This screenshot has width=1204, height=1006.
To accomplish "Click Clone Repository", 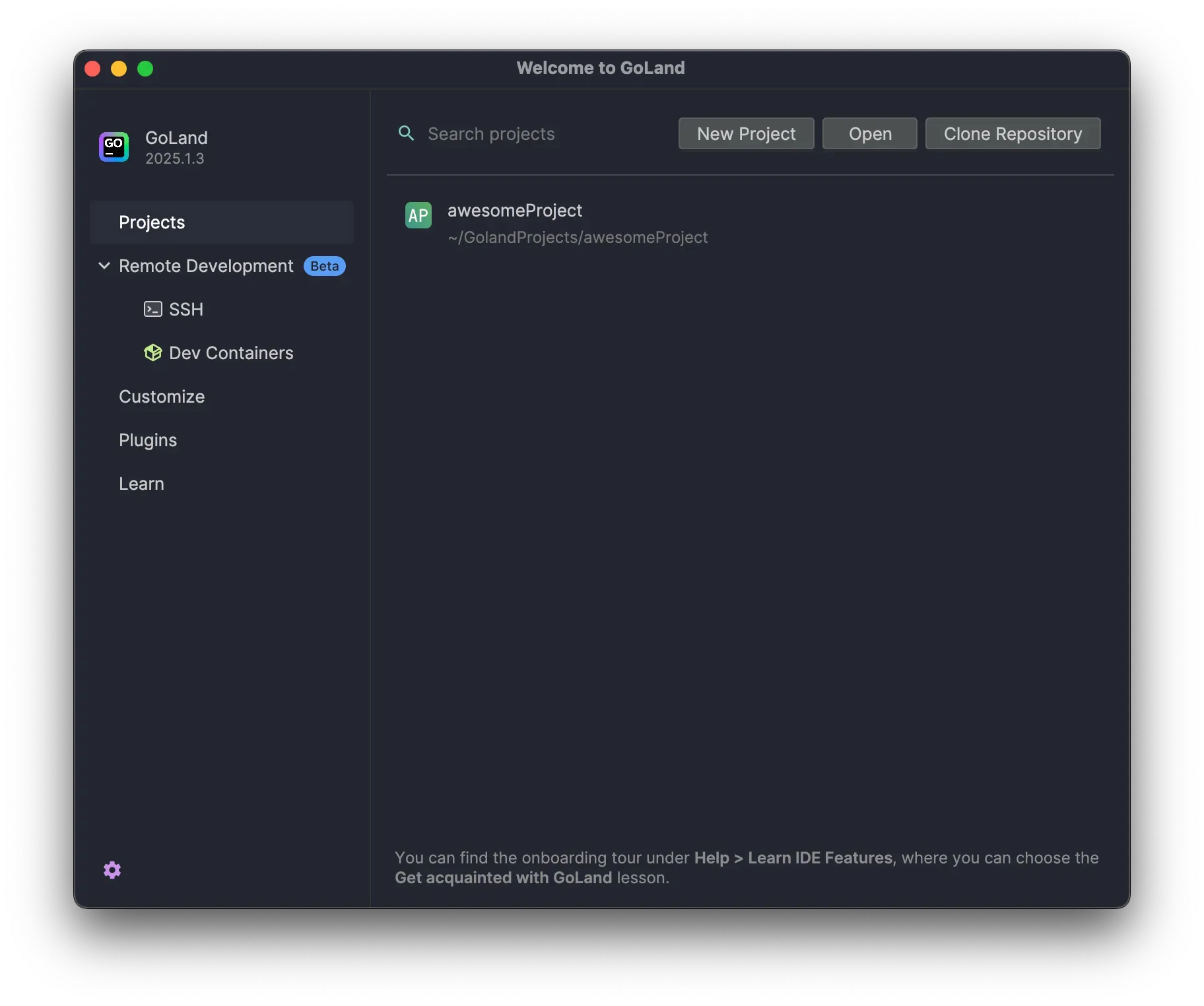I will tap(1013, 133).
